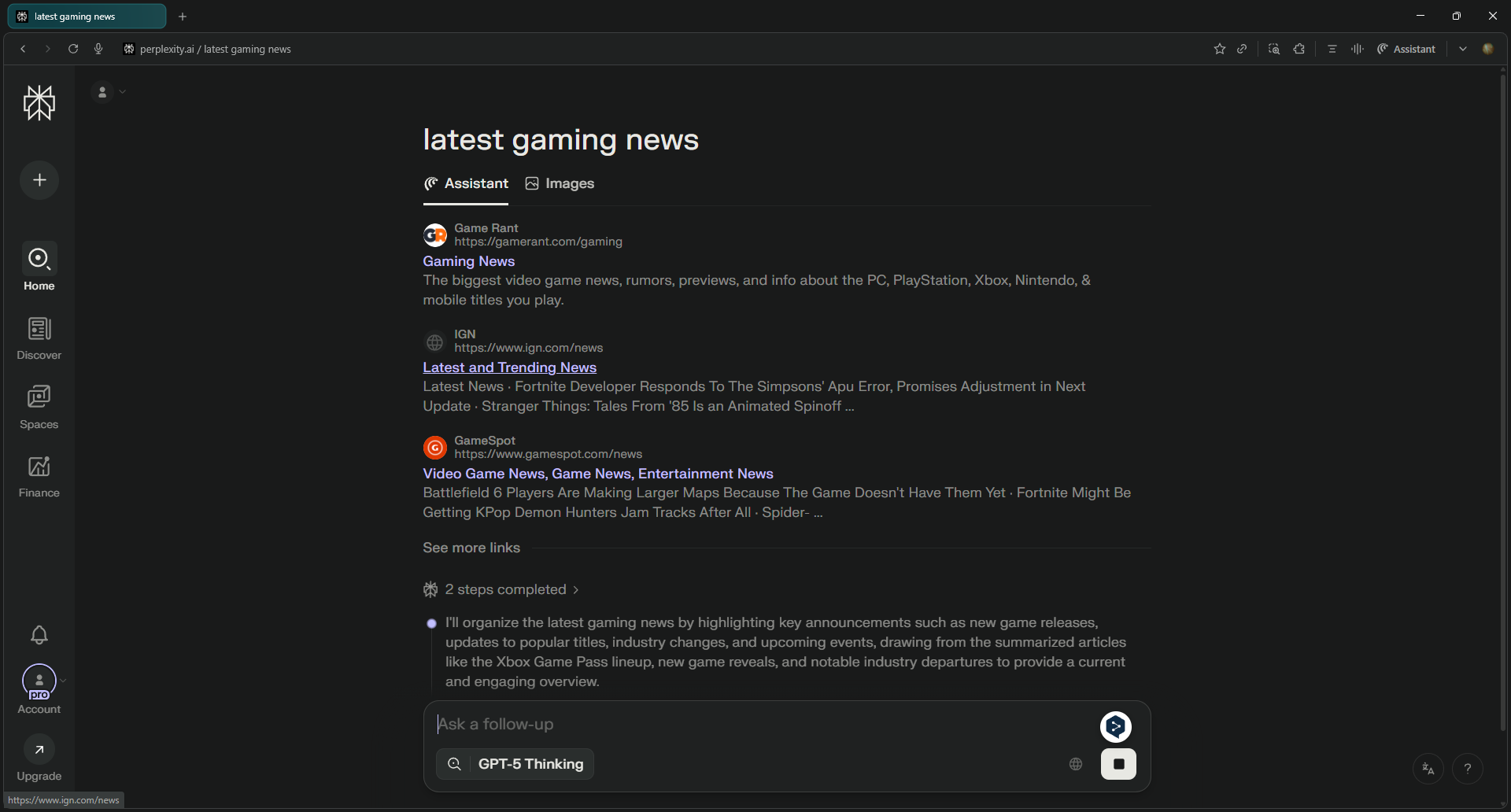
Task: Open new browser tab
Action: pos(183,17)
